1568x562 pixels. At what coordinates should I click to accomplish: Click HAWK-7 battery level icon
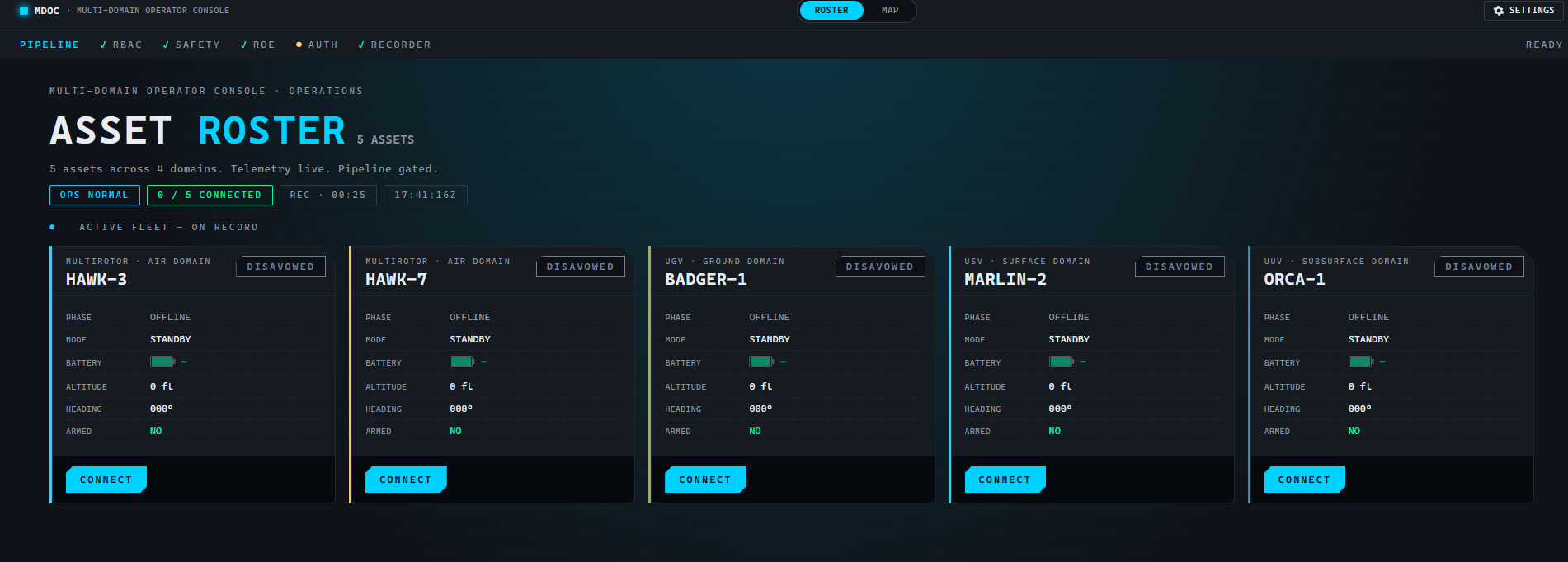tap(462, 361)
